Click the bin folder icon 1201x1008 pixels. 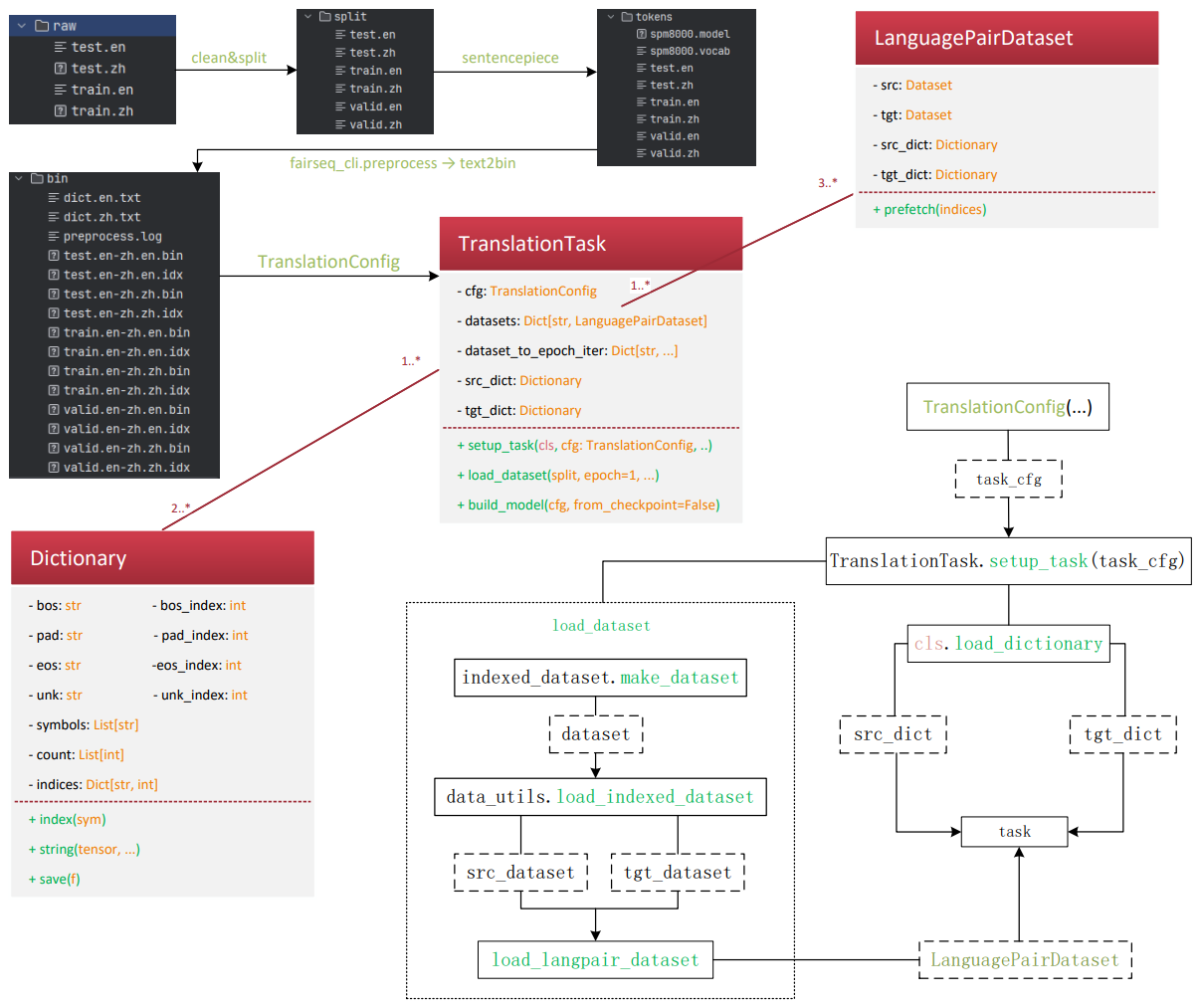[x=38, y=179]
